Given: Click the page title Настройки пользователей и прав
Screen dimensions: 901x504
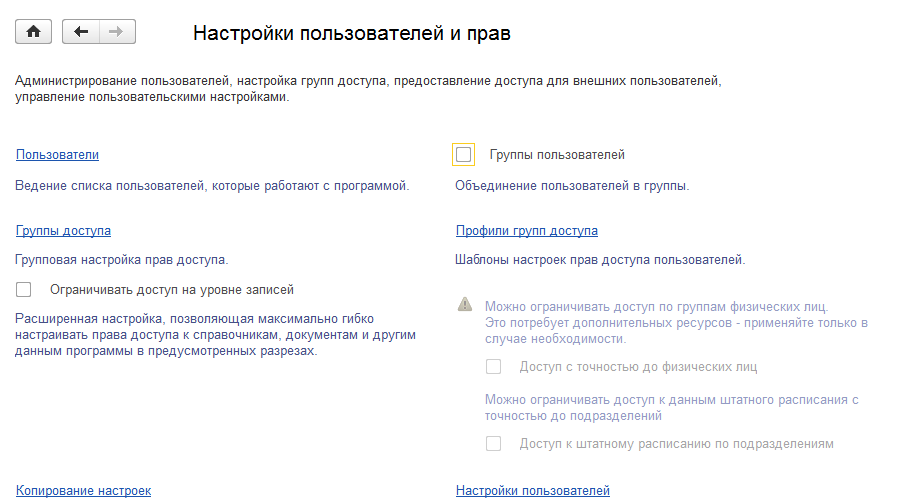Looking at the screenshot, I should point(351,33).
